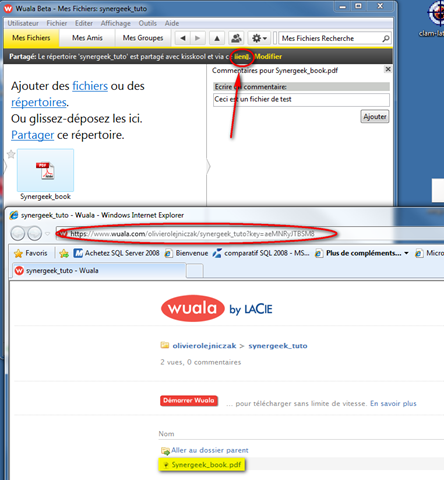Click the up-folder arrow icon

tap(217, 38)
